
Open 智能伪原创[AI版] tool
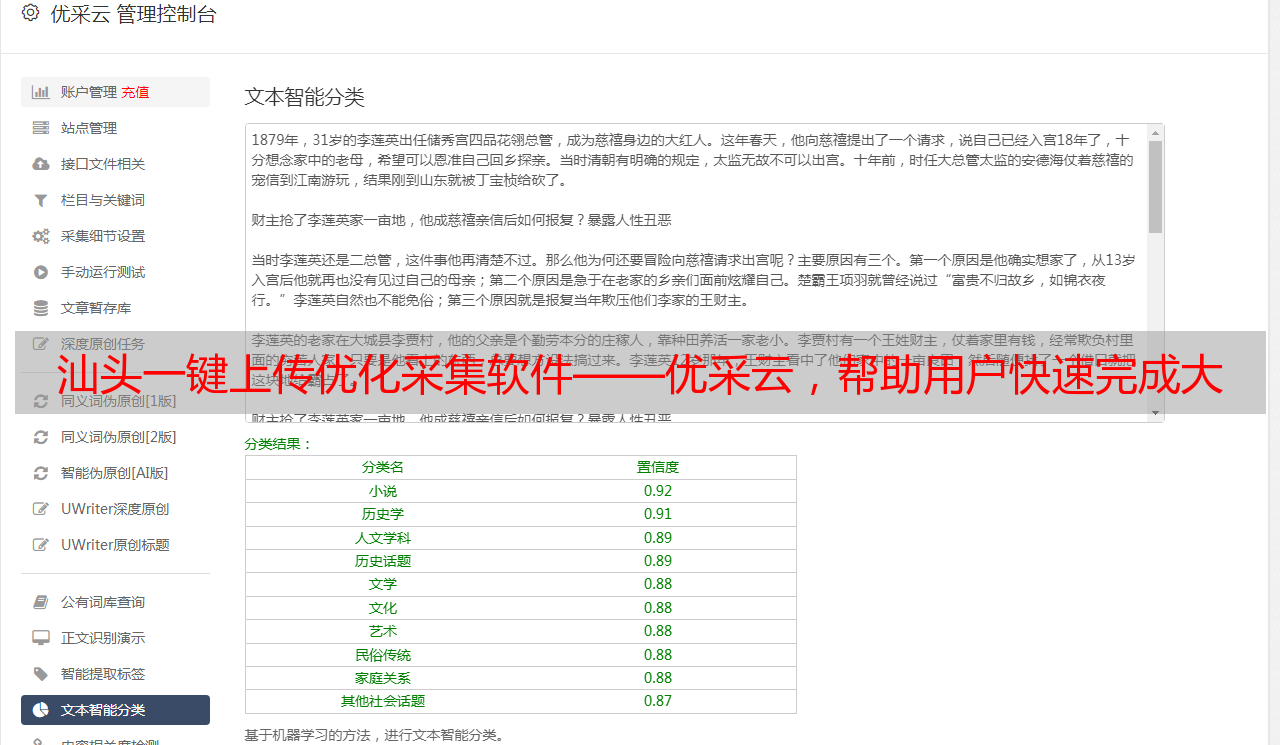pos(115,473)
